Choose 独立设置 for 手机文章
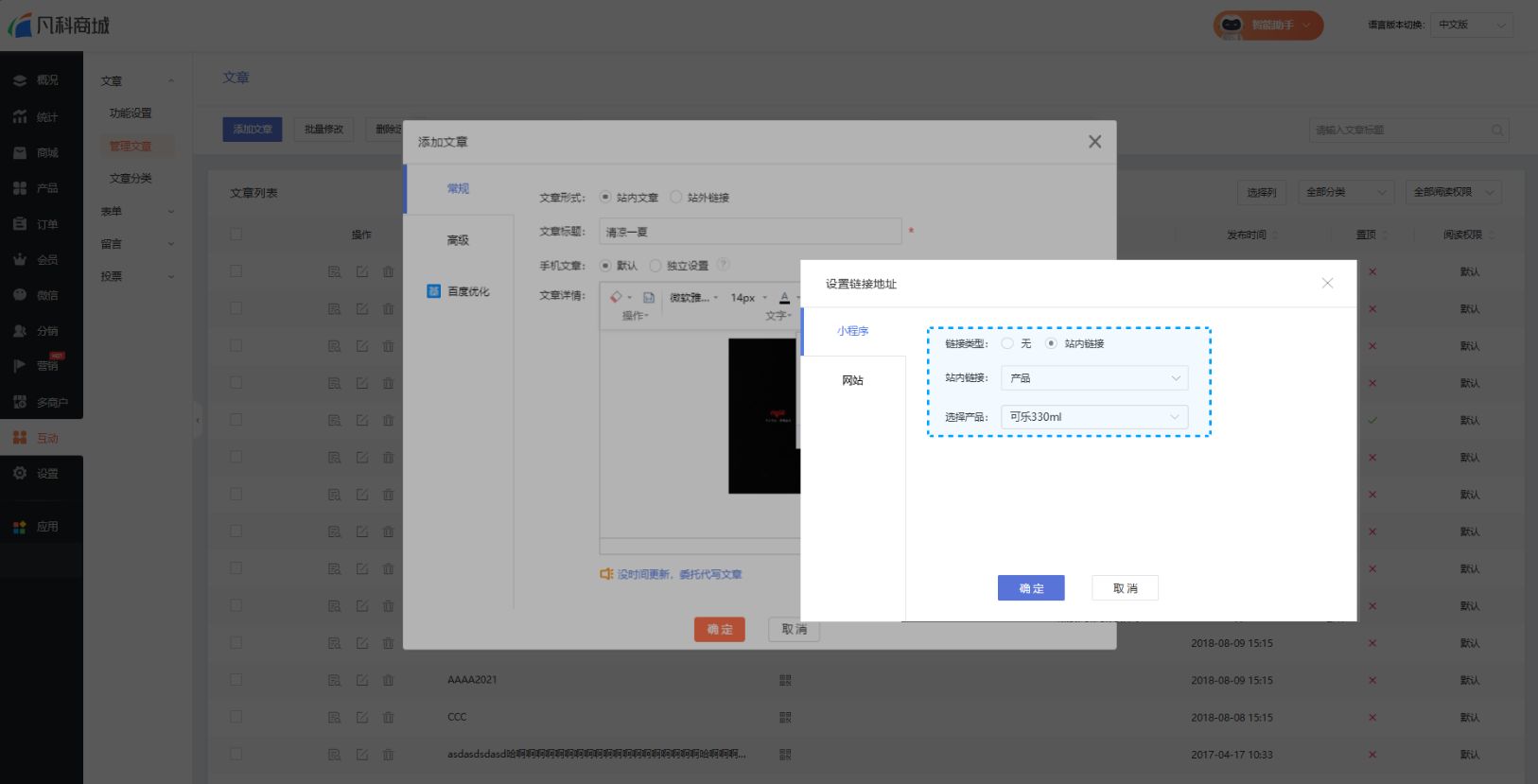The height and width of the screenshot is (784, 1538). [655, 265]
